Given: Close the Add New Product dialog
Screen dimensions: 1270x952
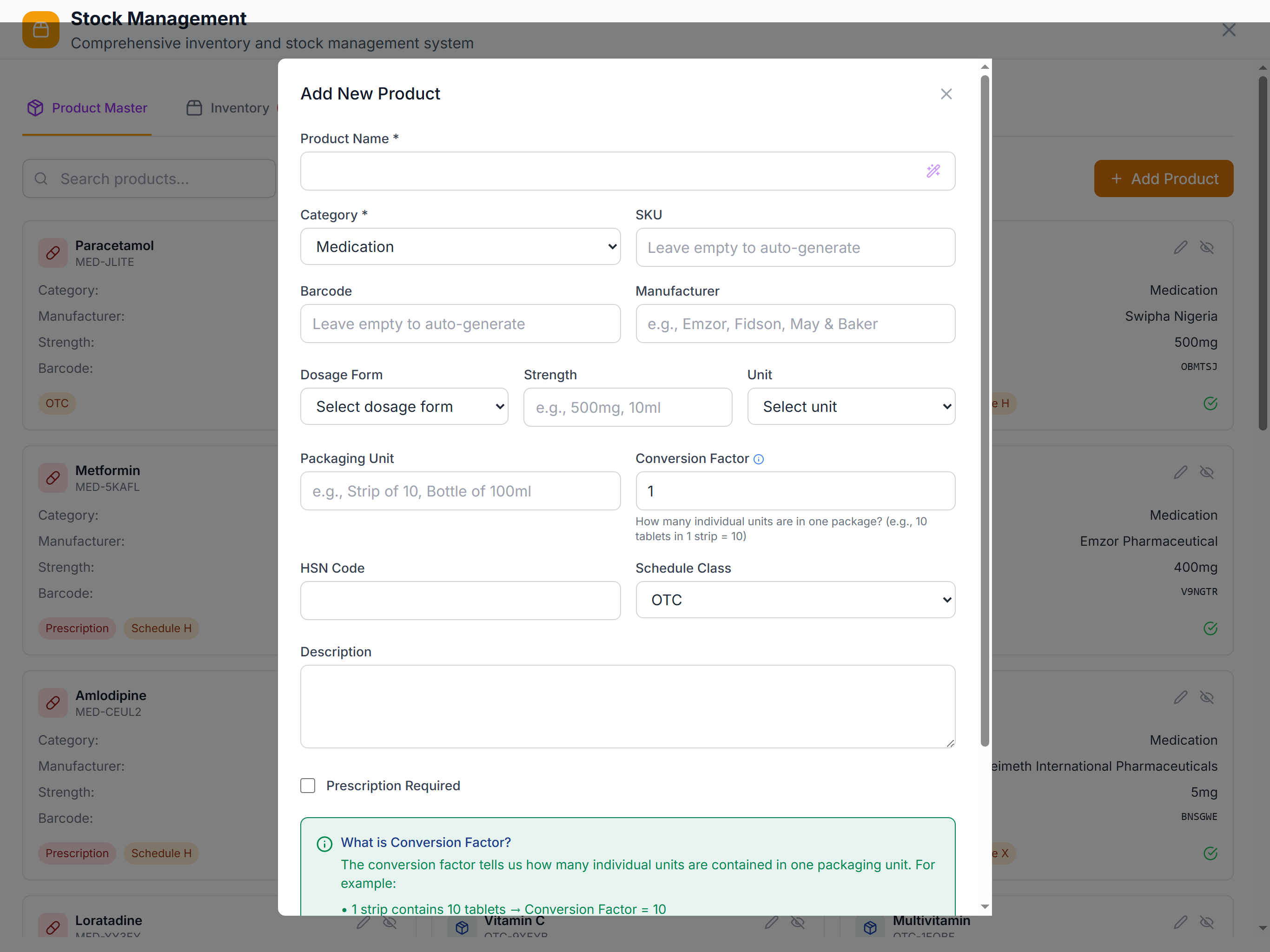Looking at the screenshot, I should [946, 94].
